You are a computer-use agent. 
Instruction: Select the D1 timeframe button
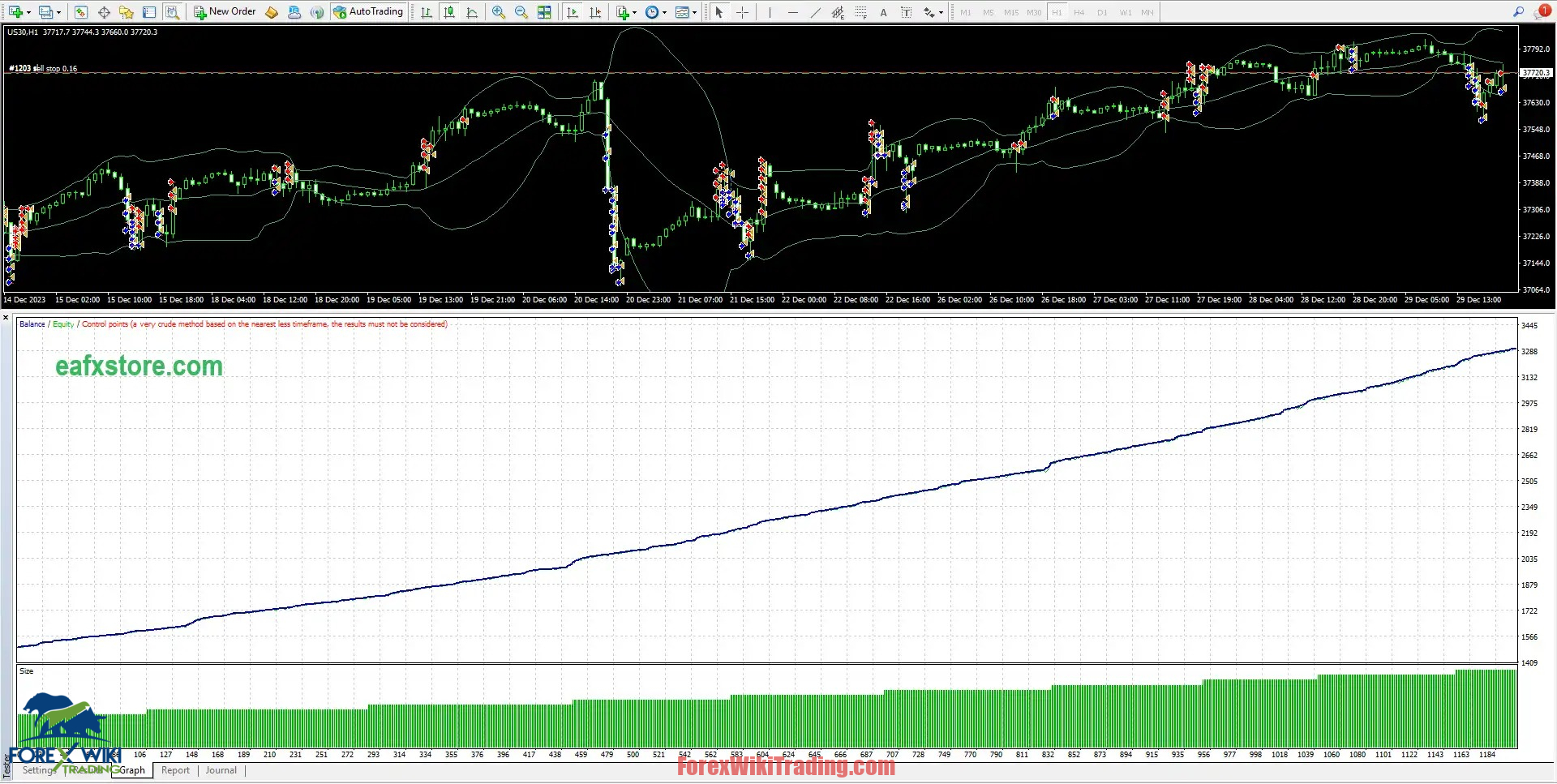[x=1102, y=12]
